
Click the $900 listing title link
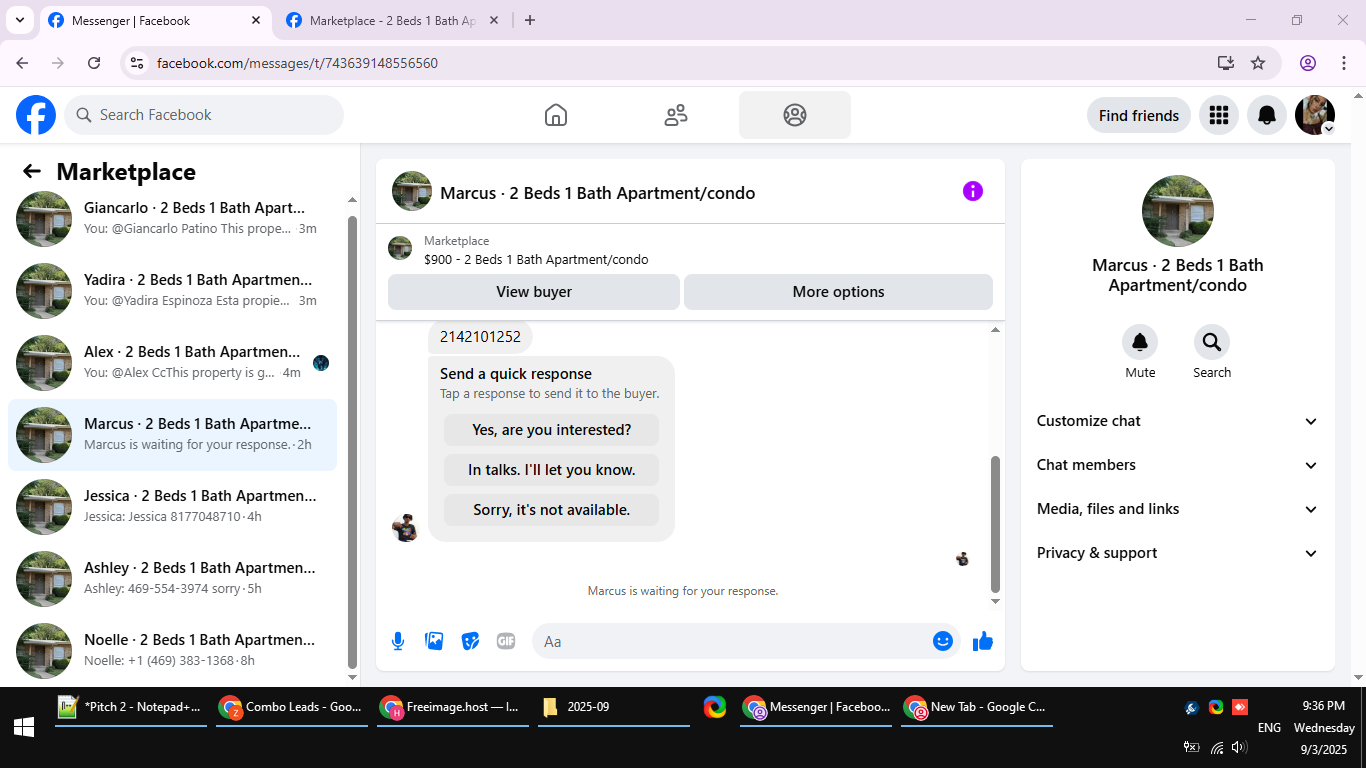pyautogui.click(x=536, y=260)
